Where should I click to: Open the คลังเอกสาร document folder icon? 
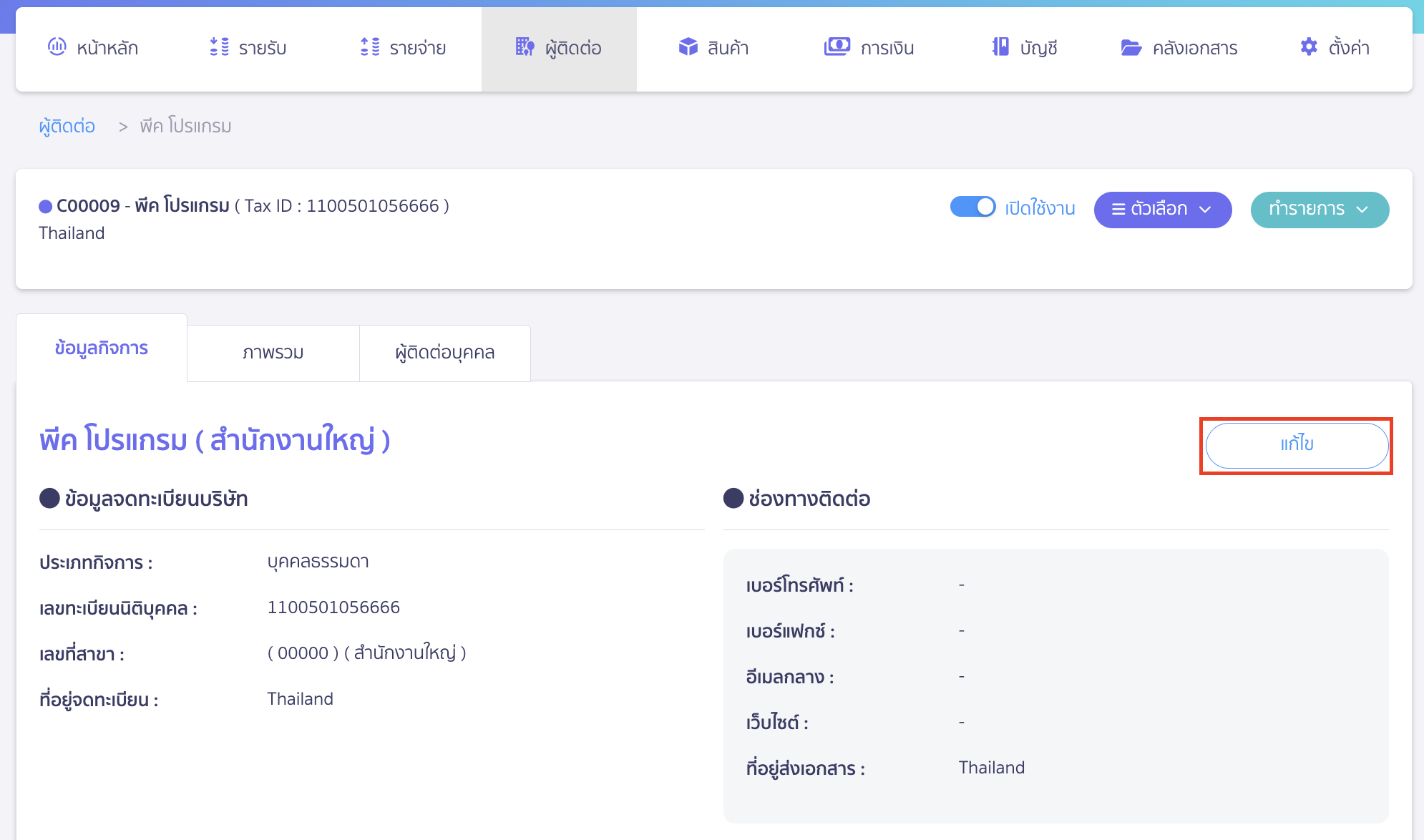click(1131, 48)
